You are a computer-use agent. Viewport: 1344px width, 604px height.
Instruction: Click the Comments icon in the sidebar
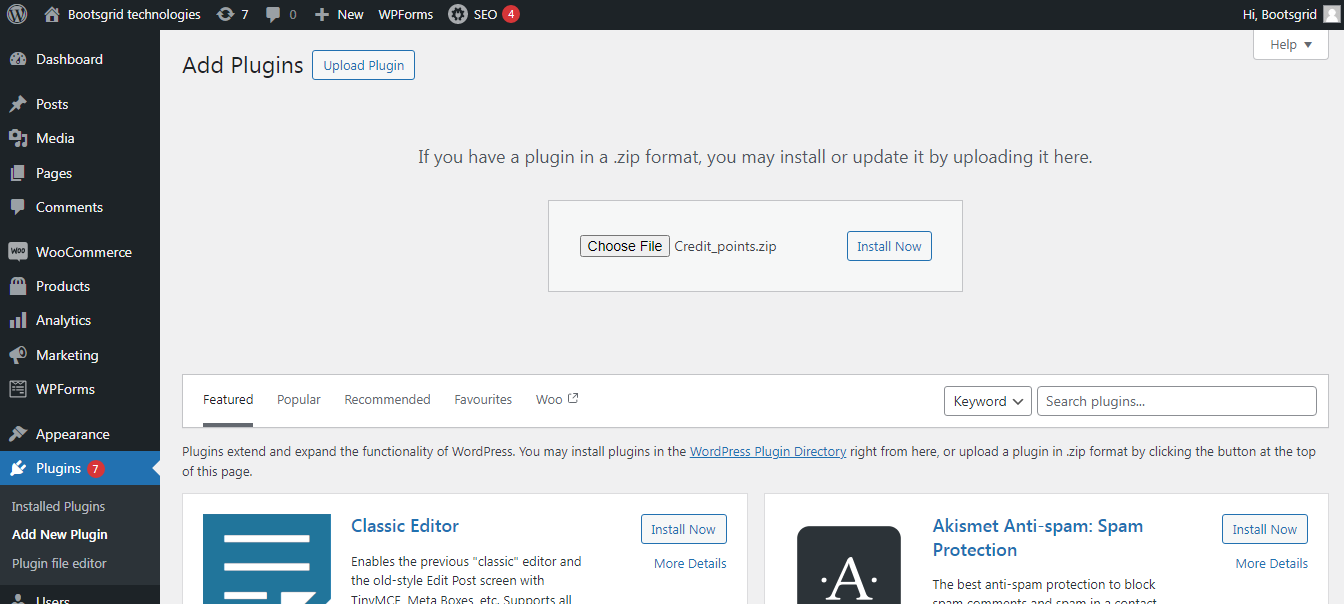tap(17, 207)
